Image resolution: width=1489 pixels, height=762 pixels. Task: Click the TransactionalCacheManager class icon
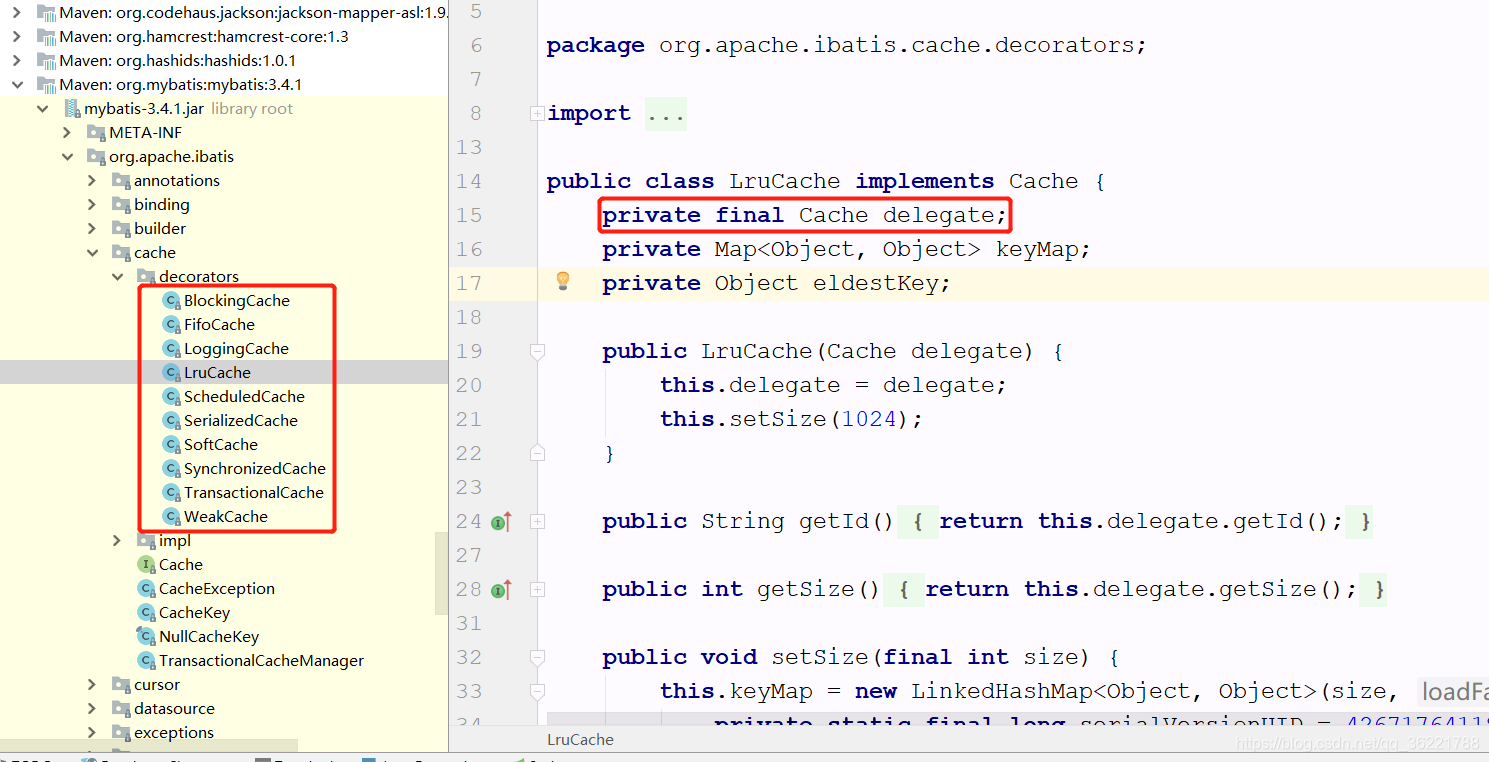point(146,660)
